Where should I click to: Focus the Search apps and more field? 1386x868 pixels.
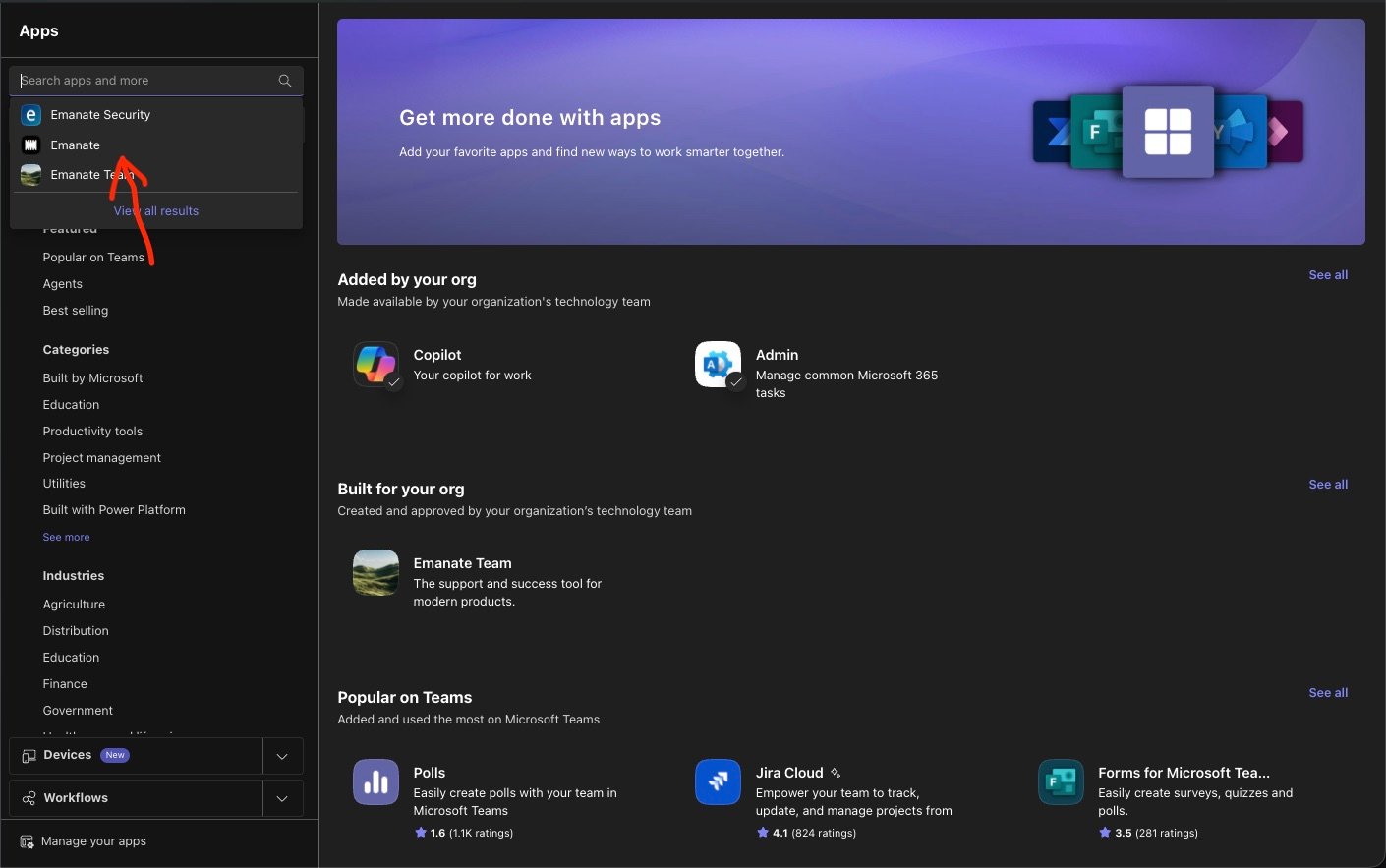click(x=156, y=81)
